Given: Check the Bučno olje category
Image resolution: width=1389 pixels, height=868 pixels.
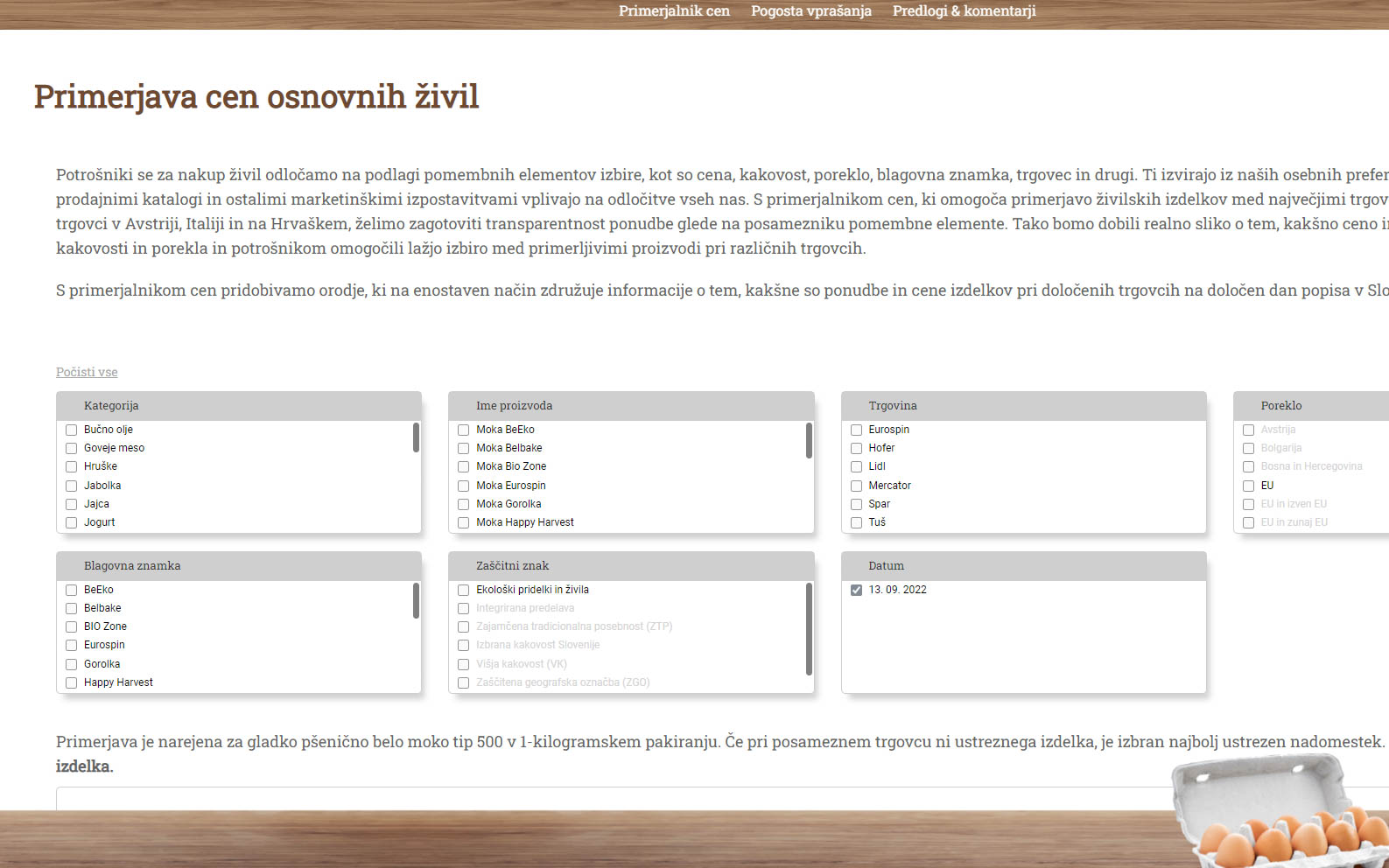Looking at the screenshot, I should tap(72, 430).
